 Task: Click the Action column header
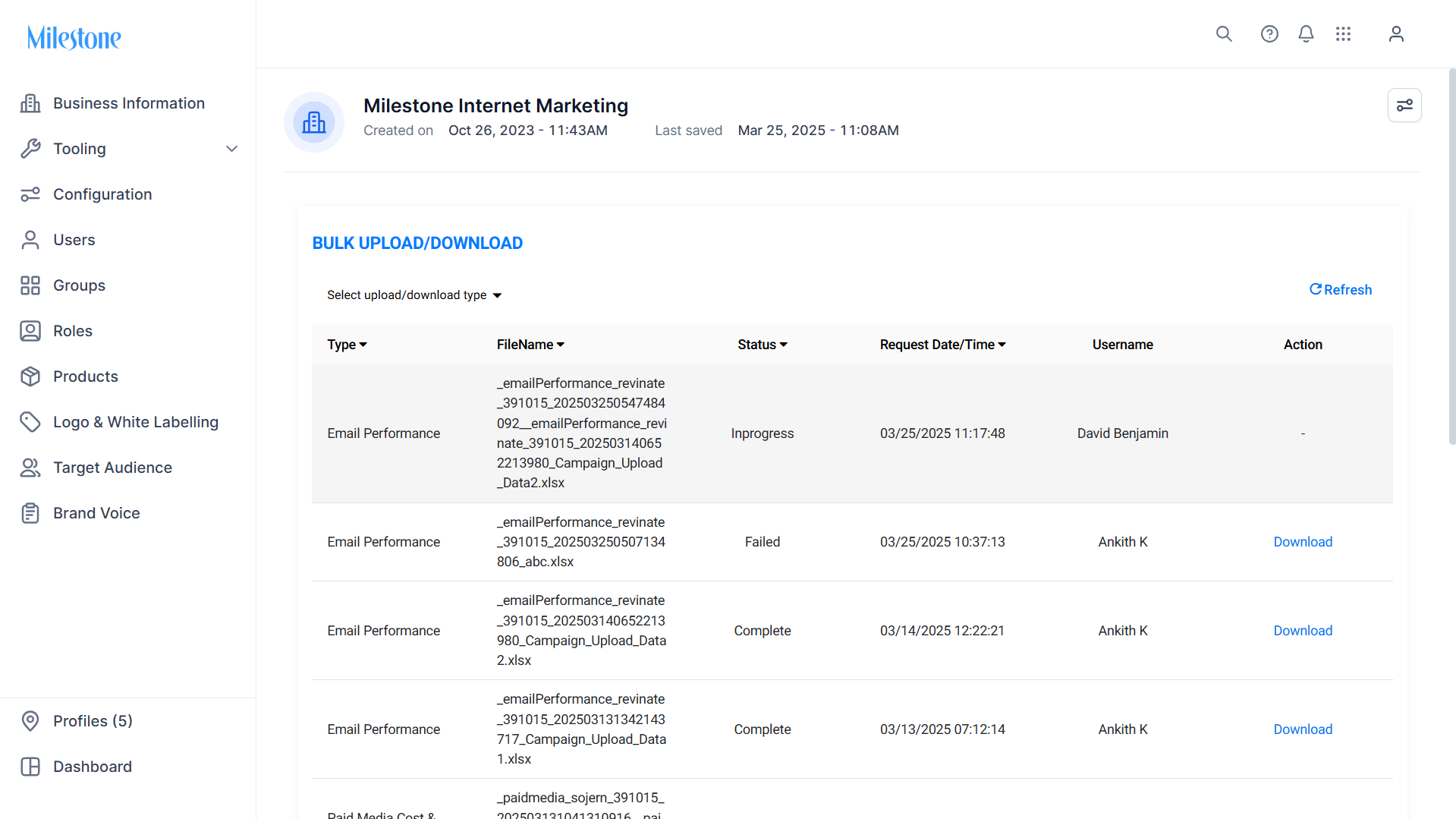[x=1303, y=345]
